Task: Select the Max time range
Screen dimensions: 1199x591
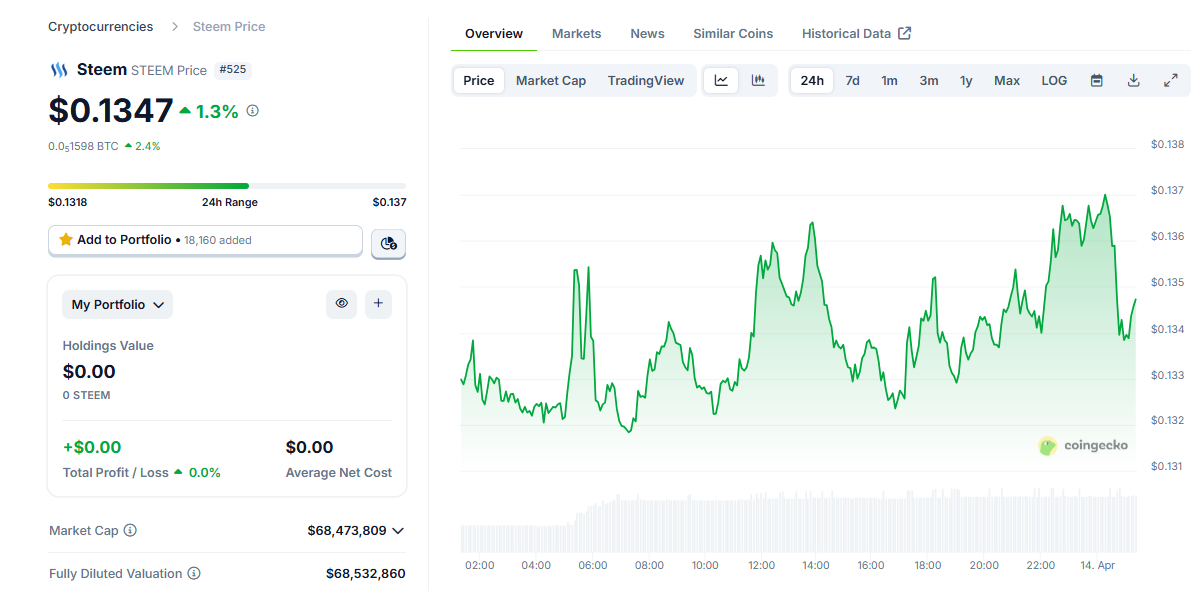Action: click(1007, 80)
